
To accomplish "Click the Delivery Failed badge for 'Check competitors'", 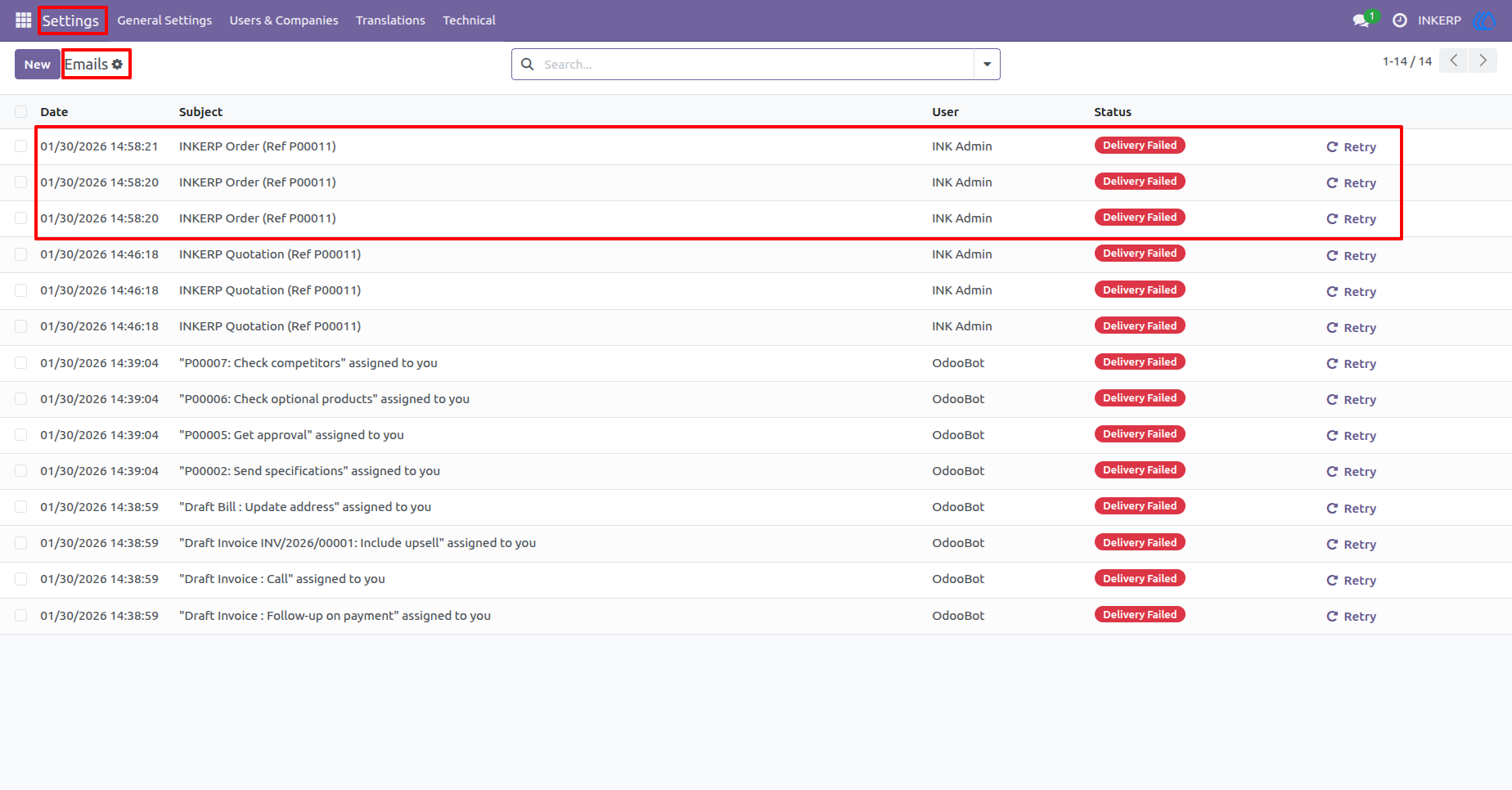I will [x=1140, y=361].
